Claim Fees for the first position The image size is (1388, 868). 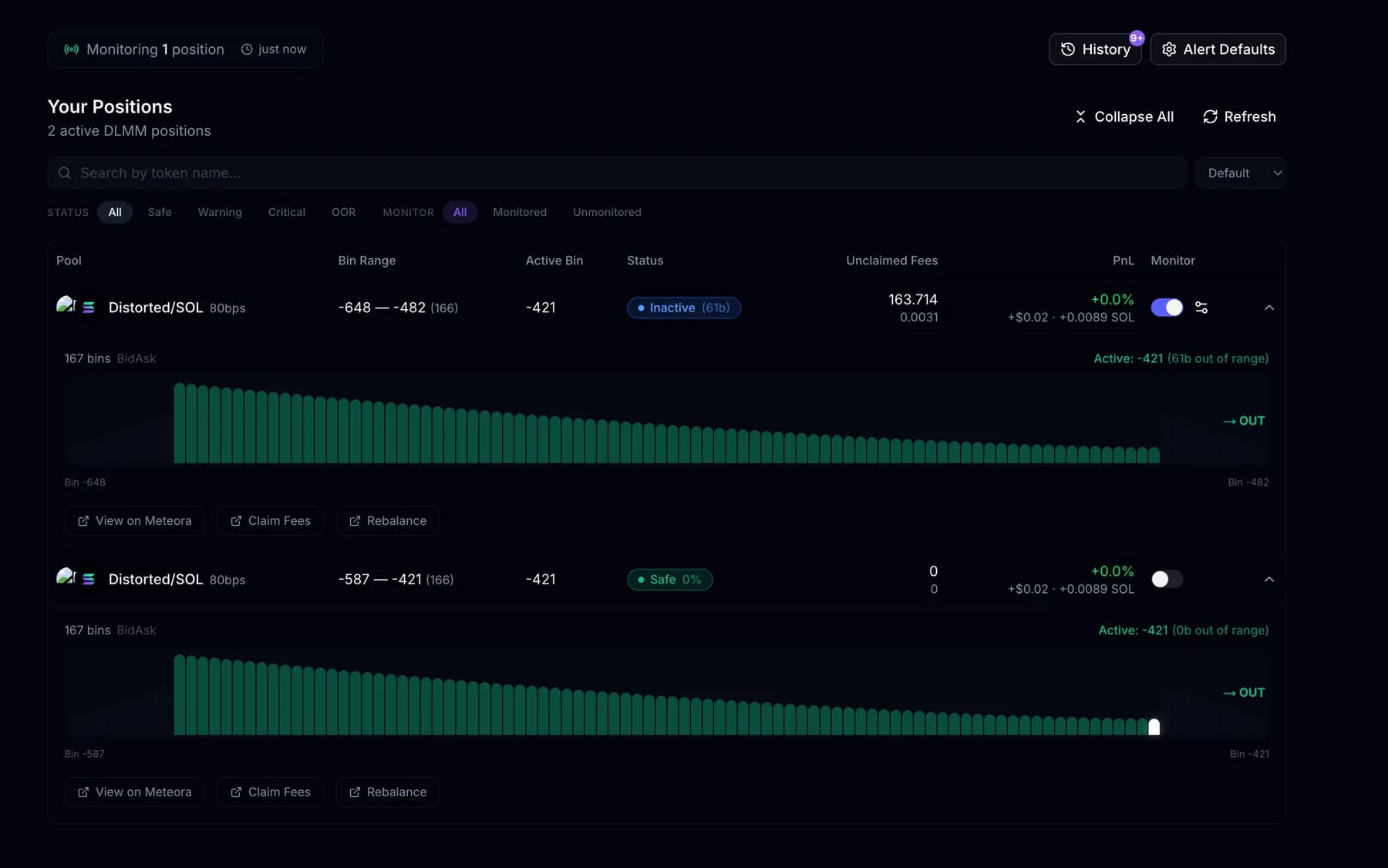coord(270,521)
